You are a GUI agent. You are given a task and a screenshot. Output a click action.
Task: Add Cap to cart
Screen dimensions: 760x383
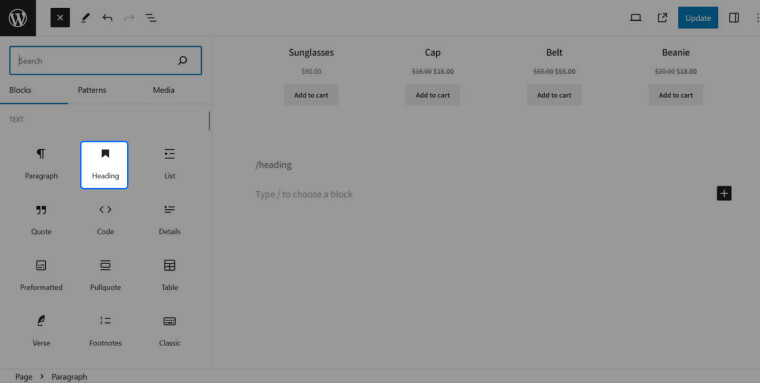432,95
